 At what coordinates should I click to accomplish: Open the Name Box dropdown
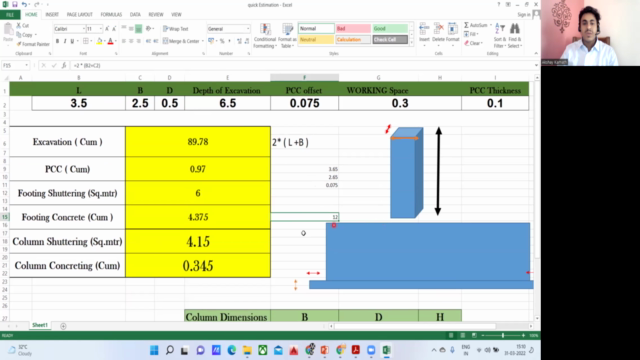[27, 65]
